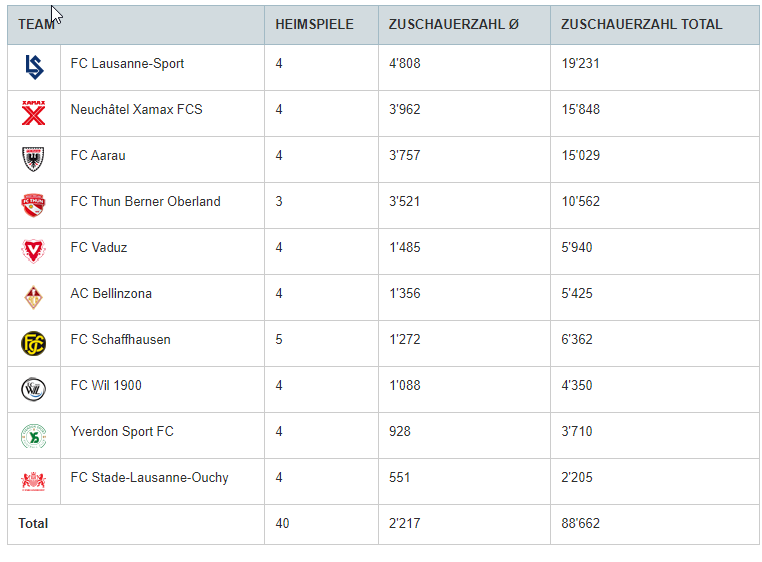
Task: Select the average attendance value 3'757
Action: pos(405,156)
